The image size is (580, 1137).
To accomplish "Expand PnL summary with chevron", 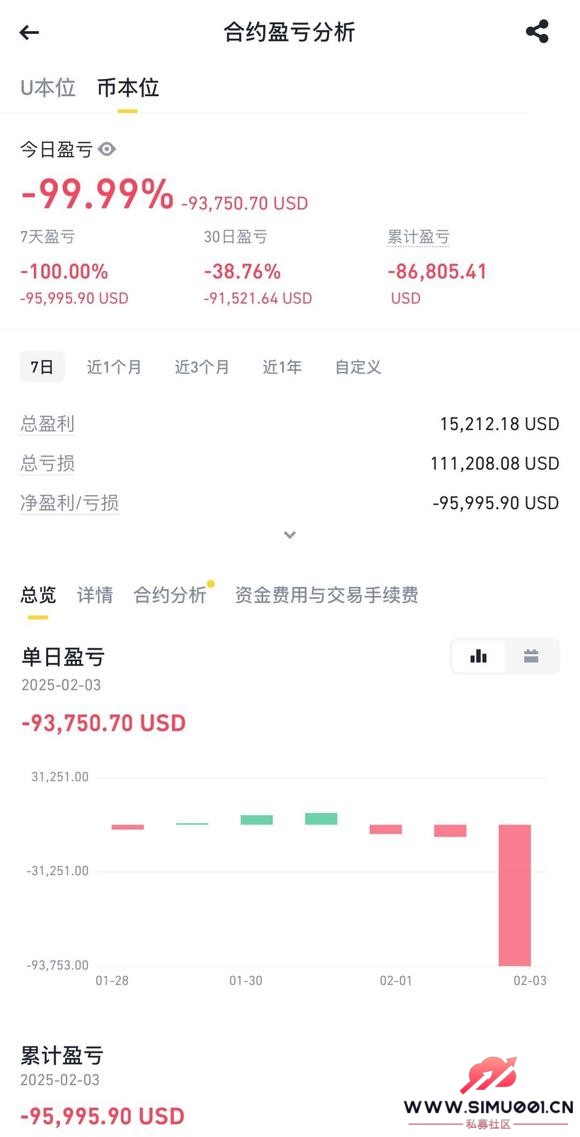I will [290, 535].
